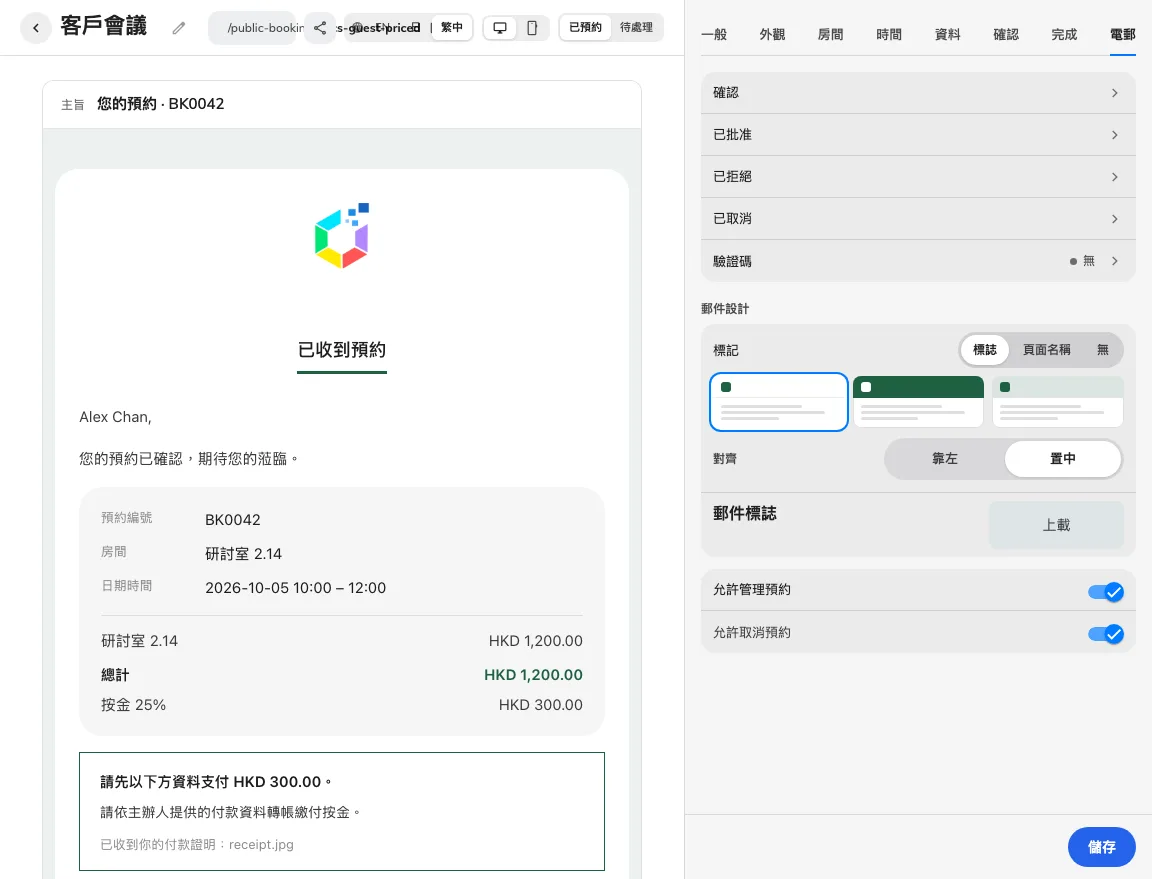Edit the 客戶會議 title with pencil icon

(x=179, y=28)
